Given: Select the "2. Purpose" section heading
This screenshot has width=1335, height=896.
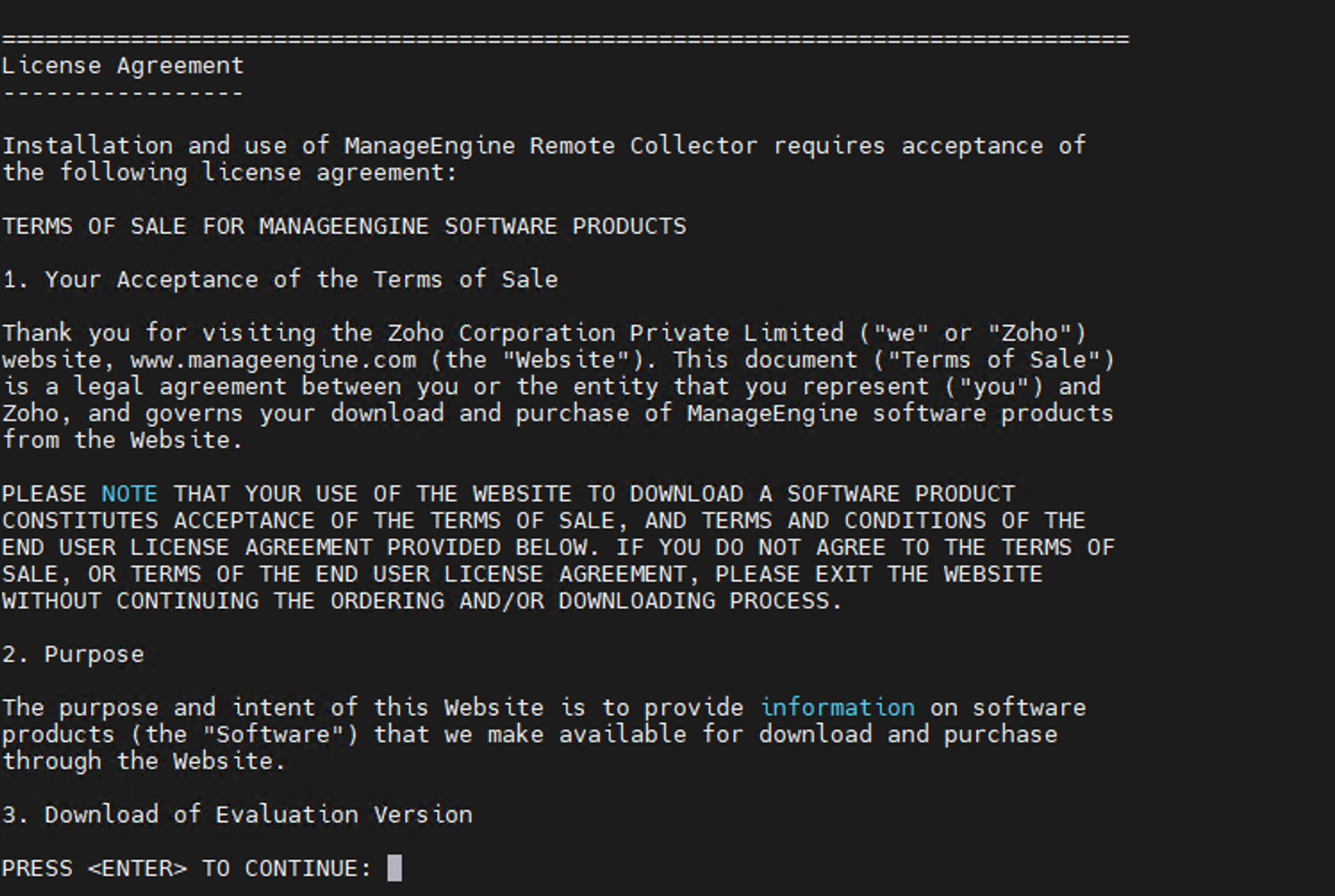Looking at the screenshot, I should point(73,654).
